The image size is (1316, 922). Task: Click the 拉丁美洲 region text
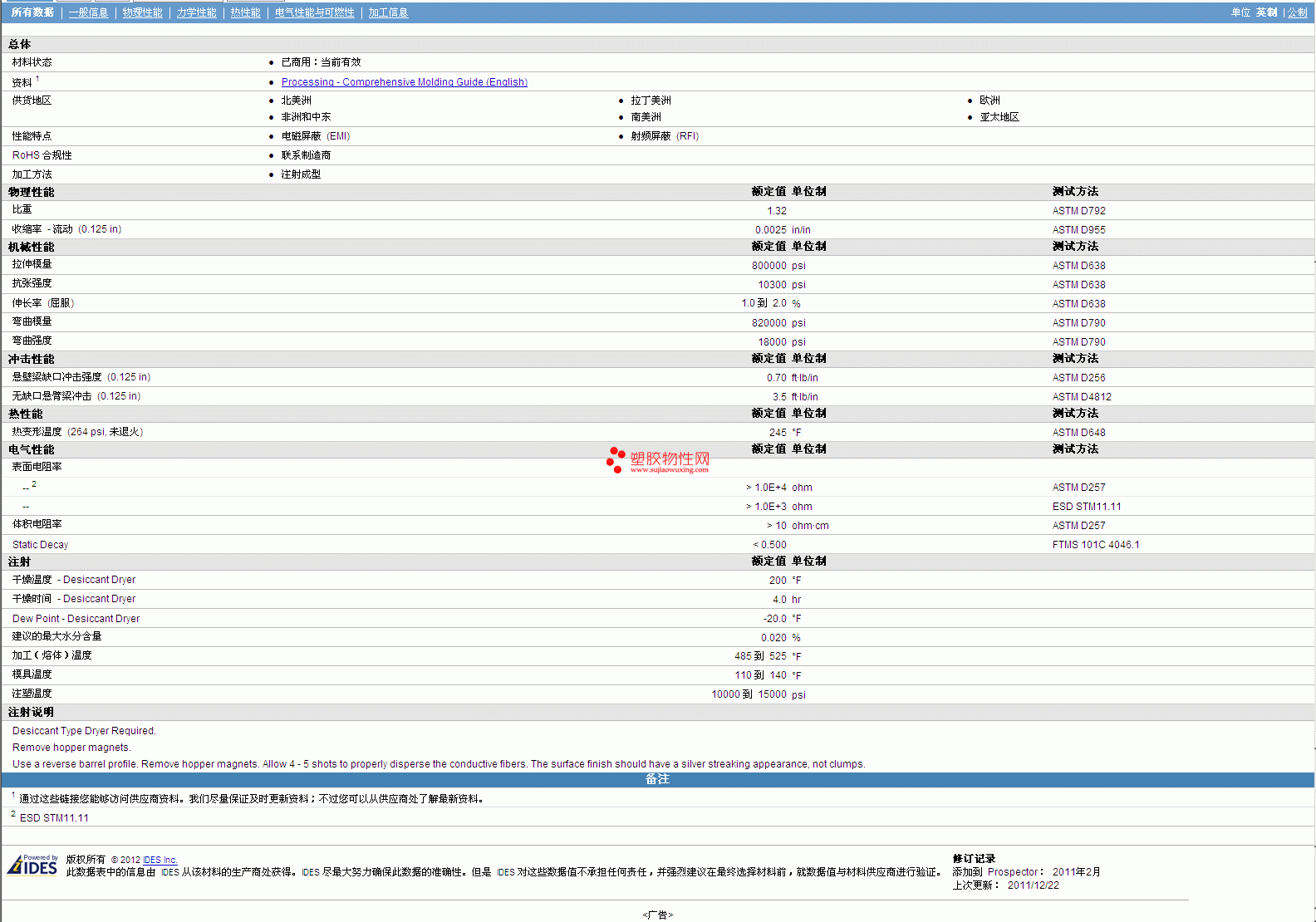click(x=651, y=101)
